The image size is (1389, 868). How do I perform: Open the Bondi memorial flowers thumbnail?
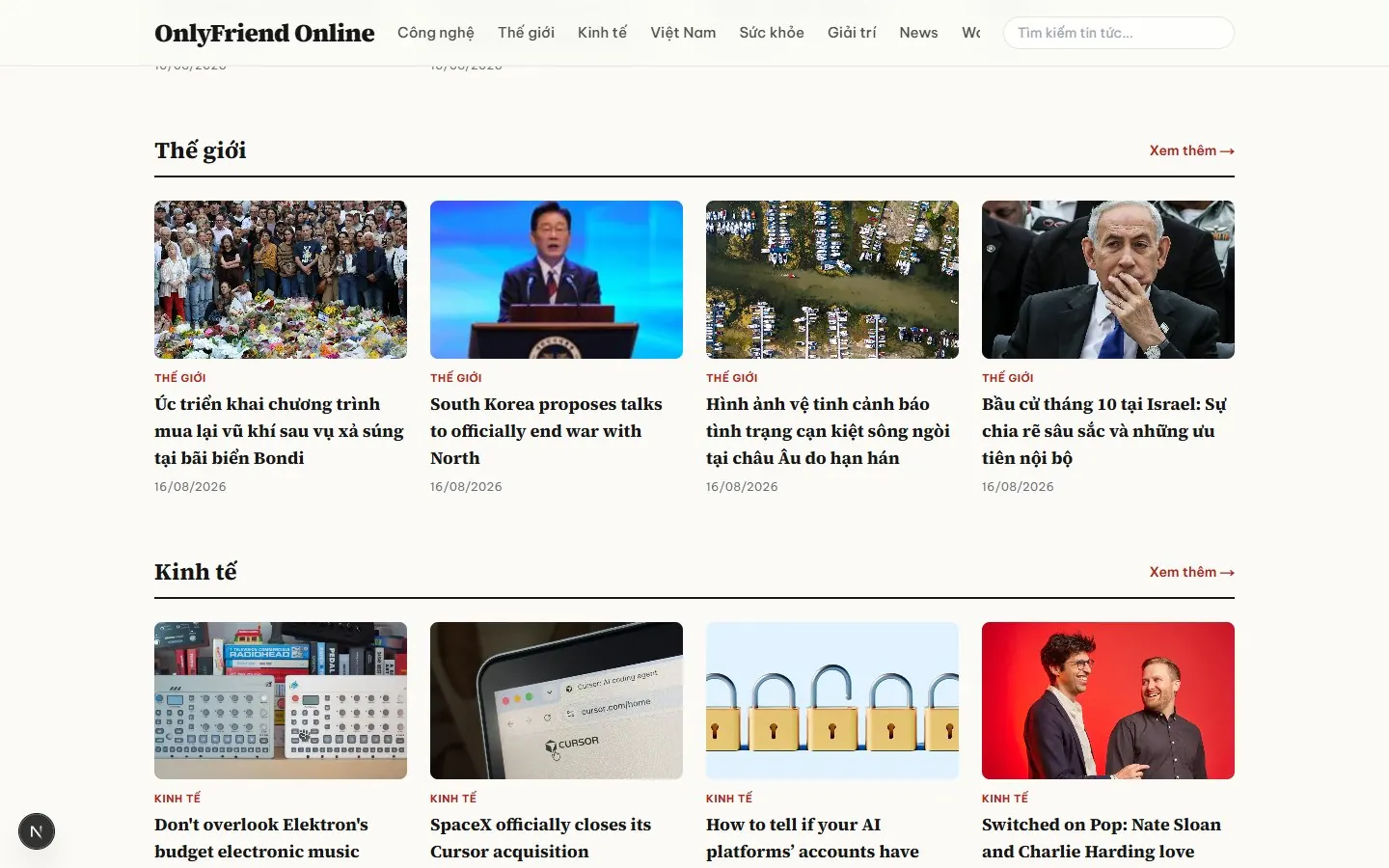point(281,280)
